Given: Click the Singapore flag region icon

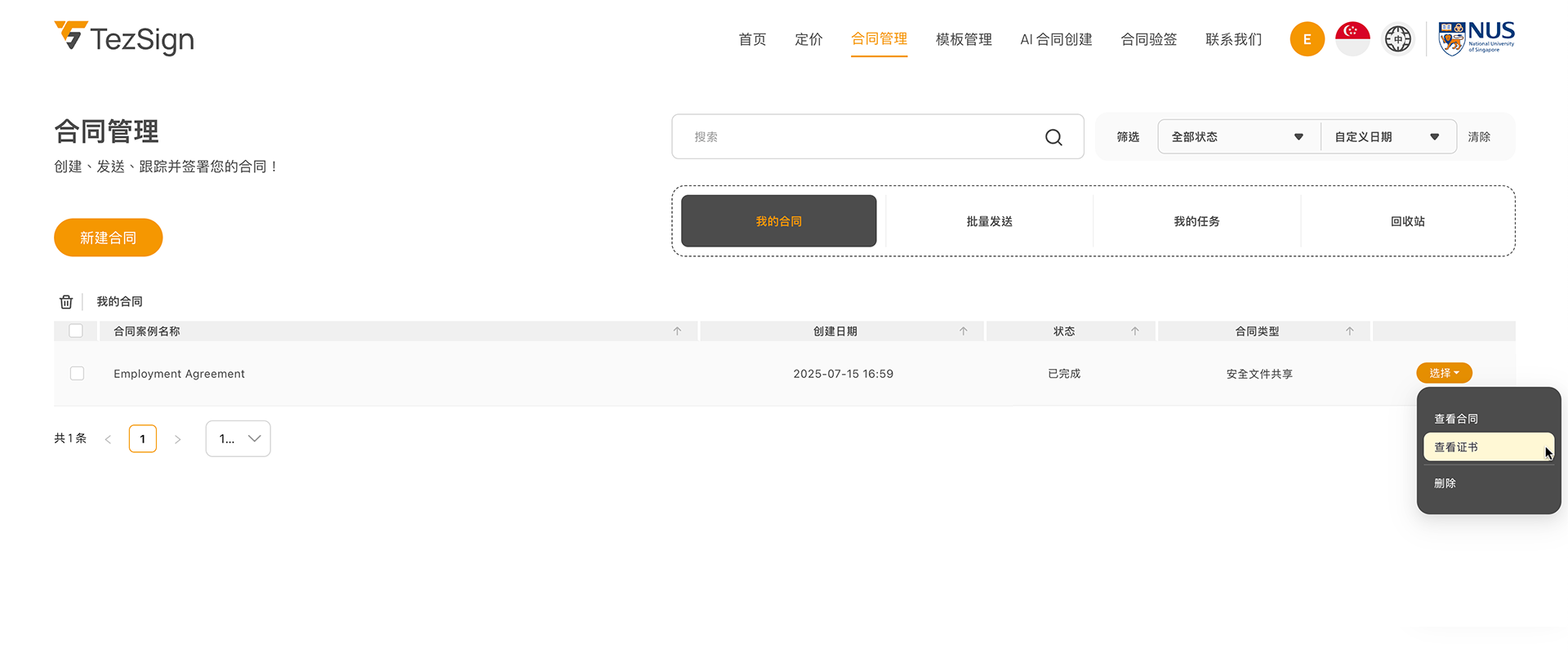Looking at the screenshot, I should (x=1352, y=39).
